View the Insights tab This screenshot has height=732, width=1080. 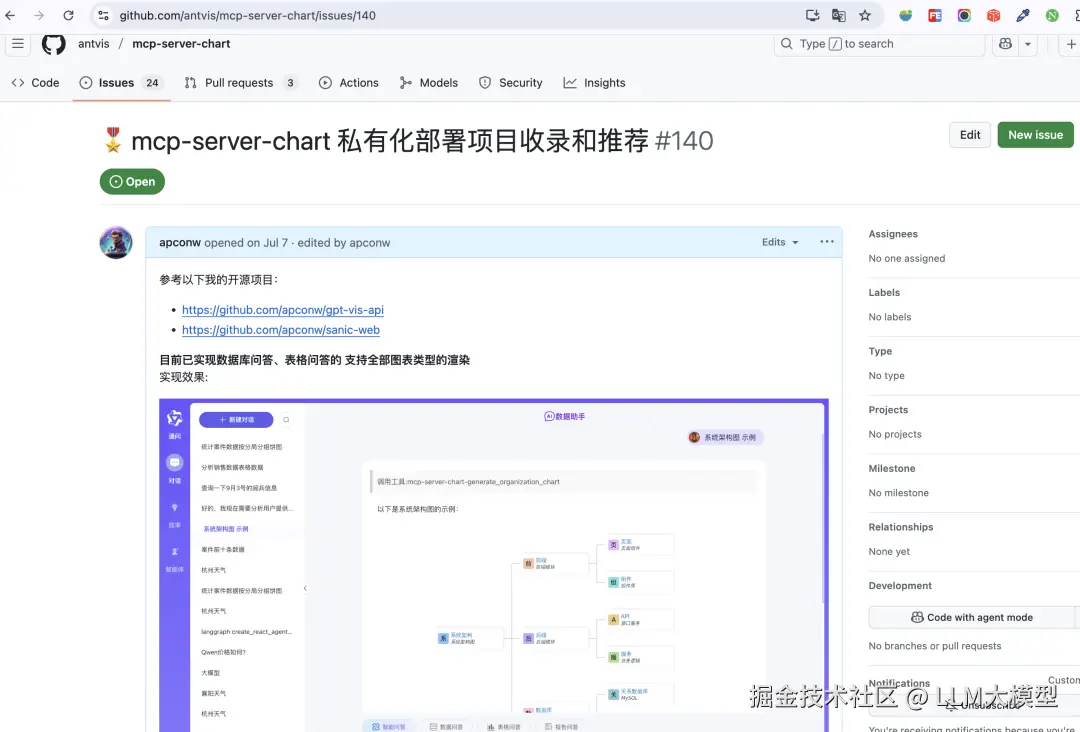pyautogui.click(x=594, y=83)
